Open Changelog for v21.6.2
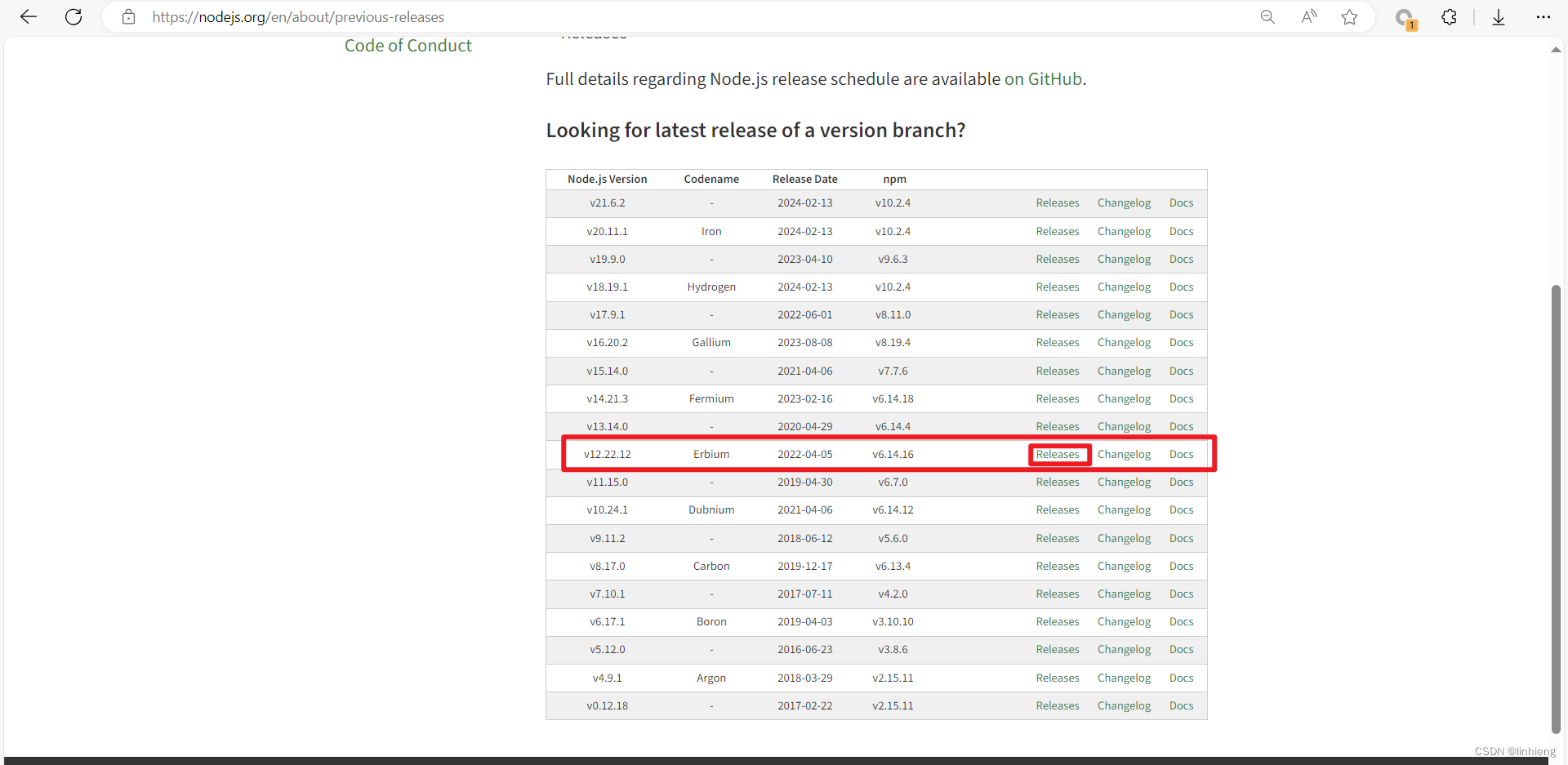This screenshot has height=765, width=1568. 1124,203
